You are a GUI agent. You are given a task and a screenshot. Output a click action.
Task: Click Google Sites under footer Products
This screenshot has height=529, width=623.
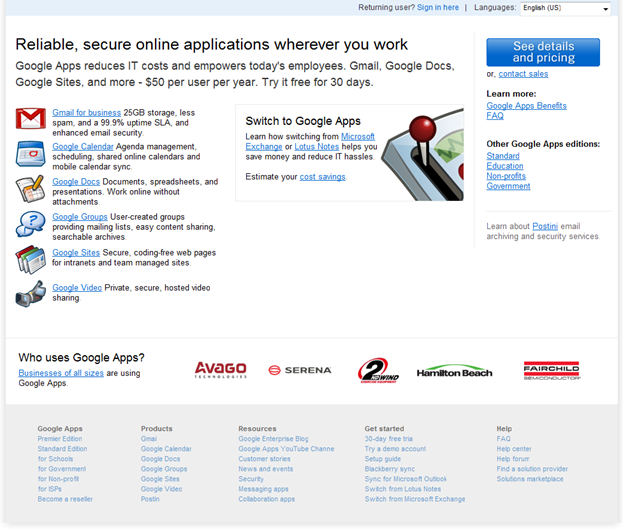(160, 479)
